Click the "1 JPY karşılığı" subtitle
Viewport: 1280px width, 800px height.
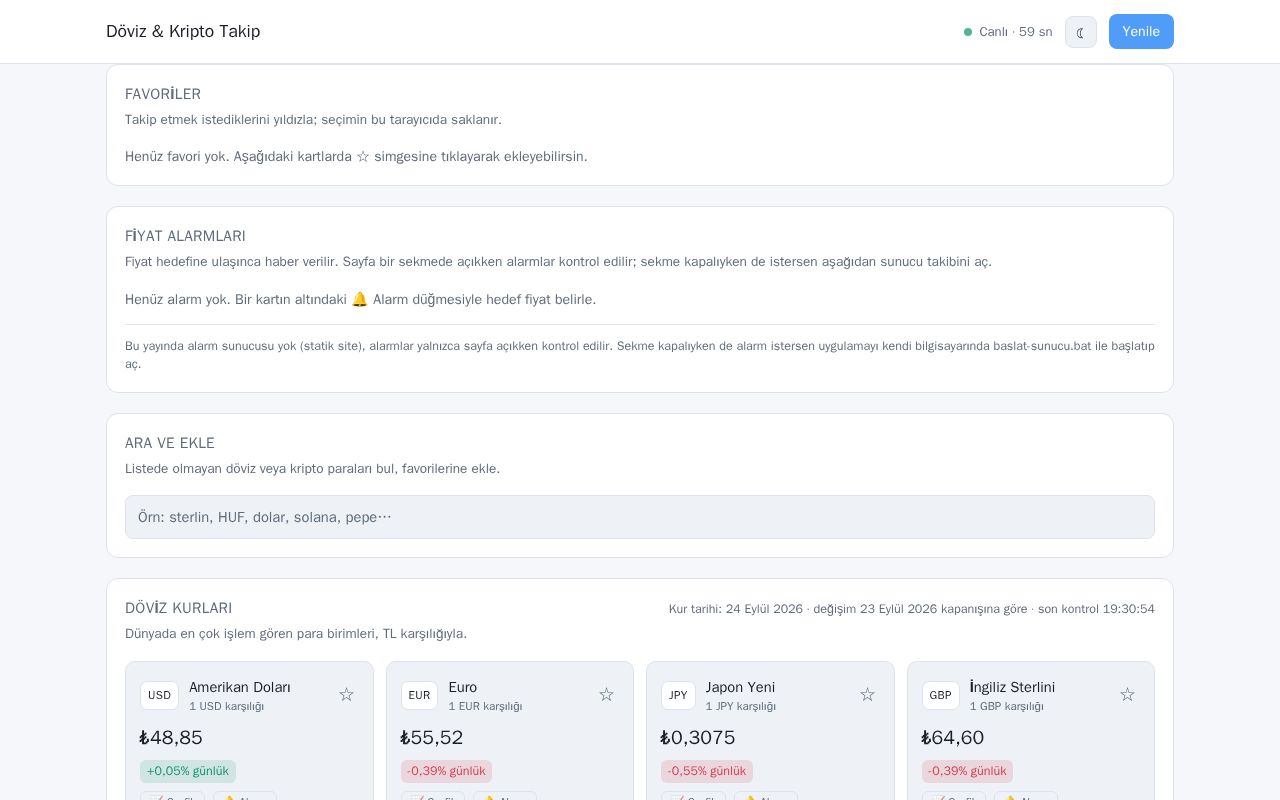point(741,707)
